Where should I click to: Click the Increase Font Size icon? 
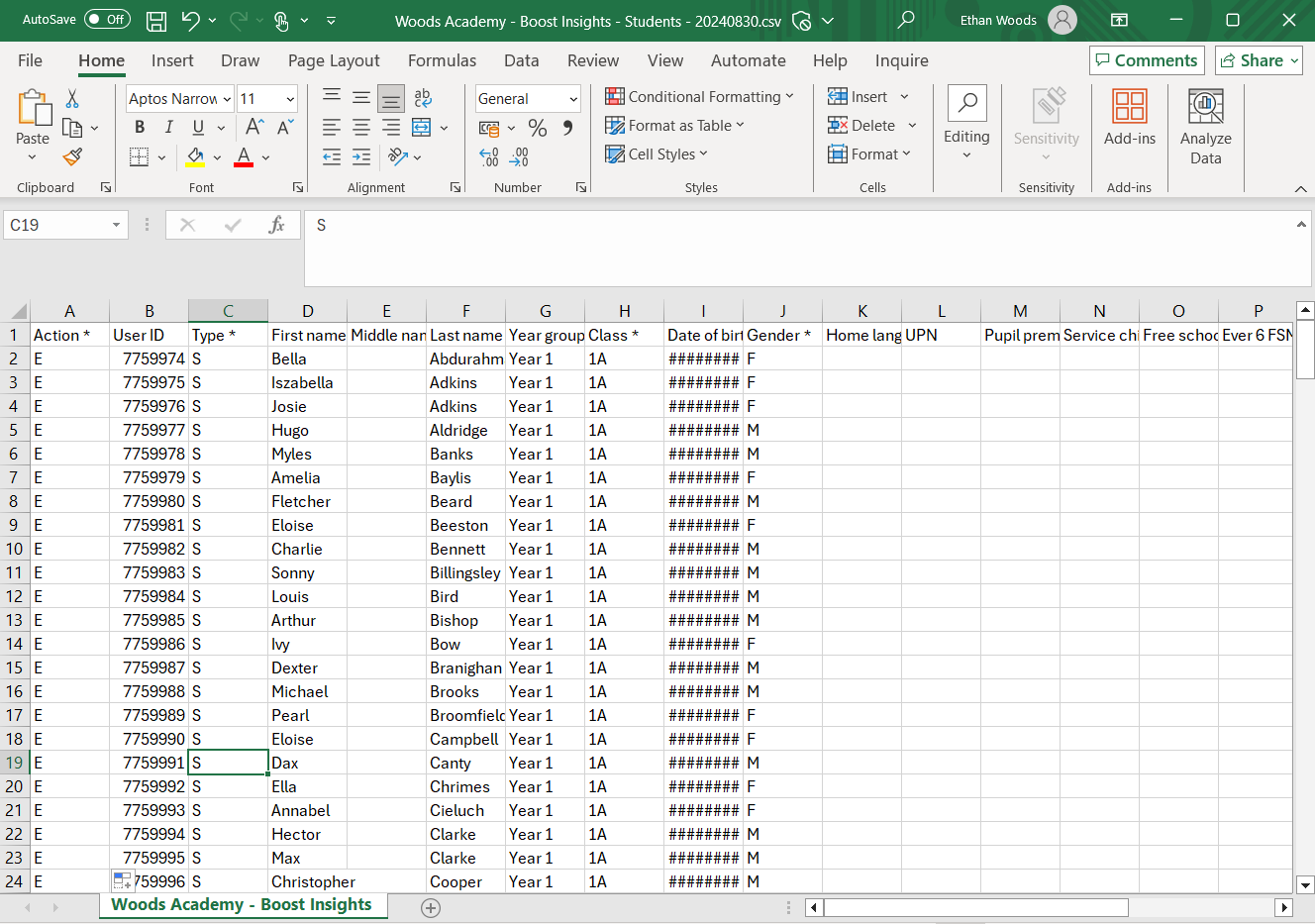[x=254, y=127]
